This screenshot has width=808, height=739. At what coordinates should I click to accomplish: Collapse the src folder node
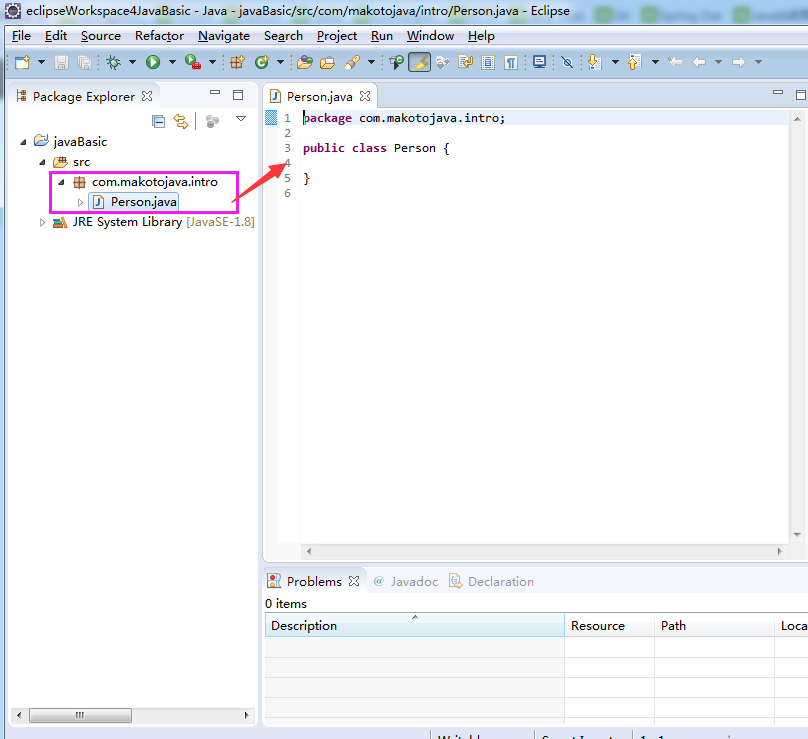[43, 162]
